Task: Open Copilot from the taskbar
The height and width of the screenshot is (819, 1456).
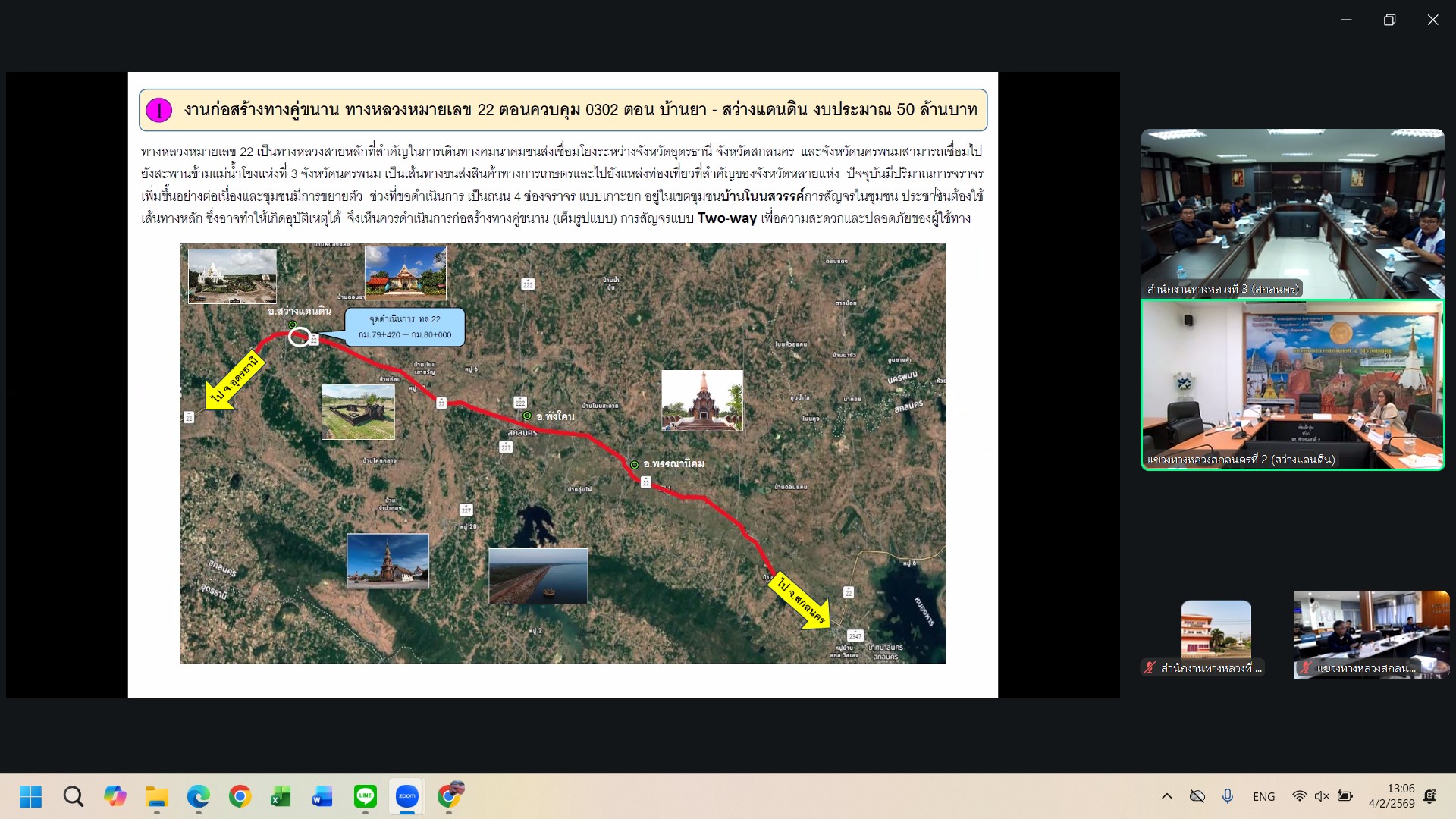Action: 115,796
